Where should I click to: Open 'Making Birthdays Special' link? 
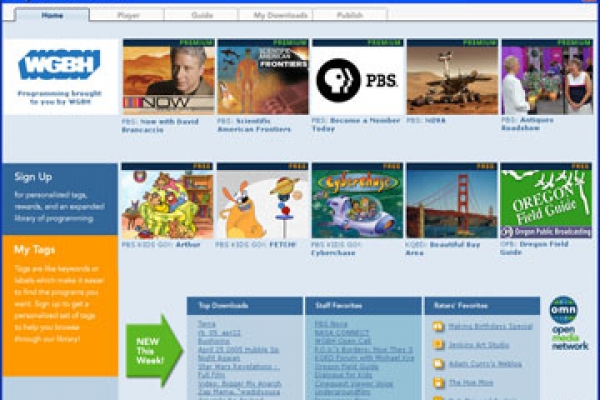[490, 327]
